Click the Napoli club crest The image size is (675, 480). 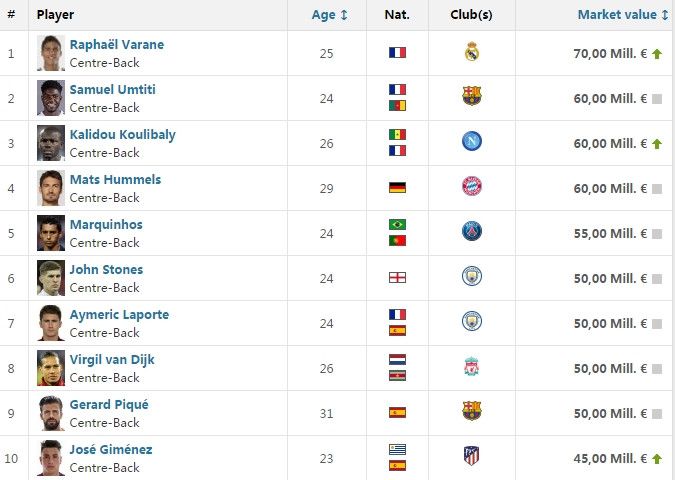[472, 142]
